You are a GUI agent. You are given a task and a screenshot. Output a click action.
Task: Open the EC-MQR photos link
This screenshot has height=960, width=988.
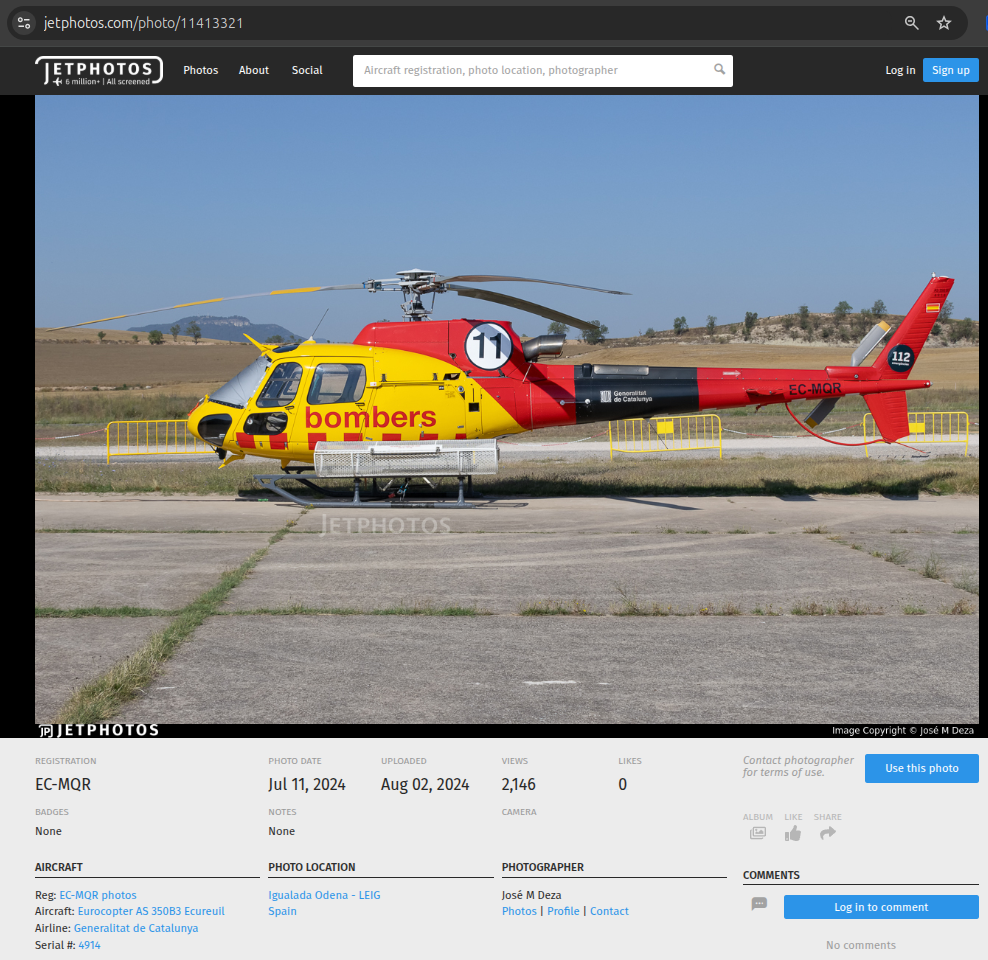coord(98,895)
